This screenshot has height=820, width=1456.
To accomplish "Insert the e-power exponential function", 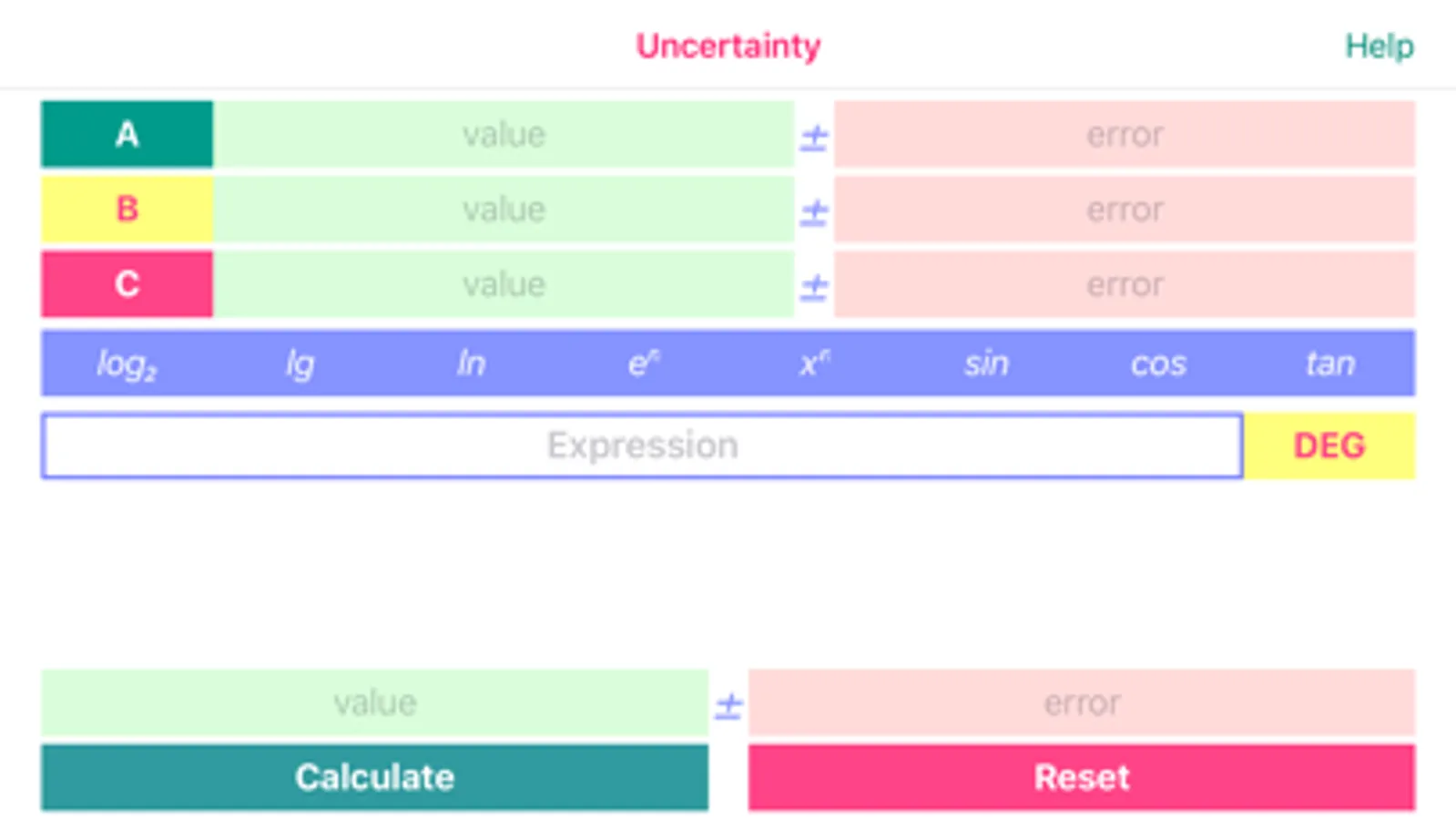I will click(643, 364).
